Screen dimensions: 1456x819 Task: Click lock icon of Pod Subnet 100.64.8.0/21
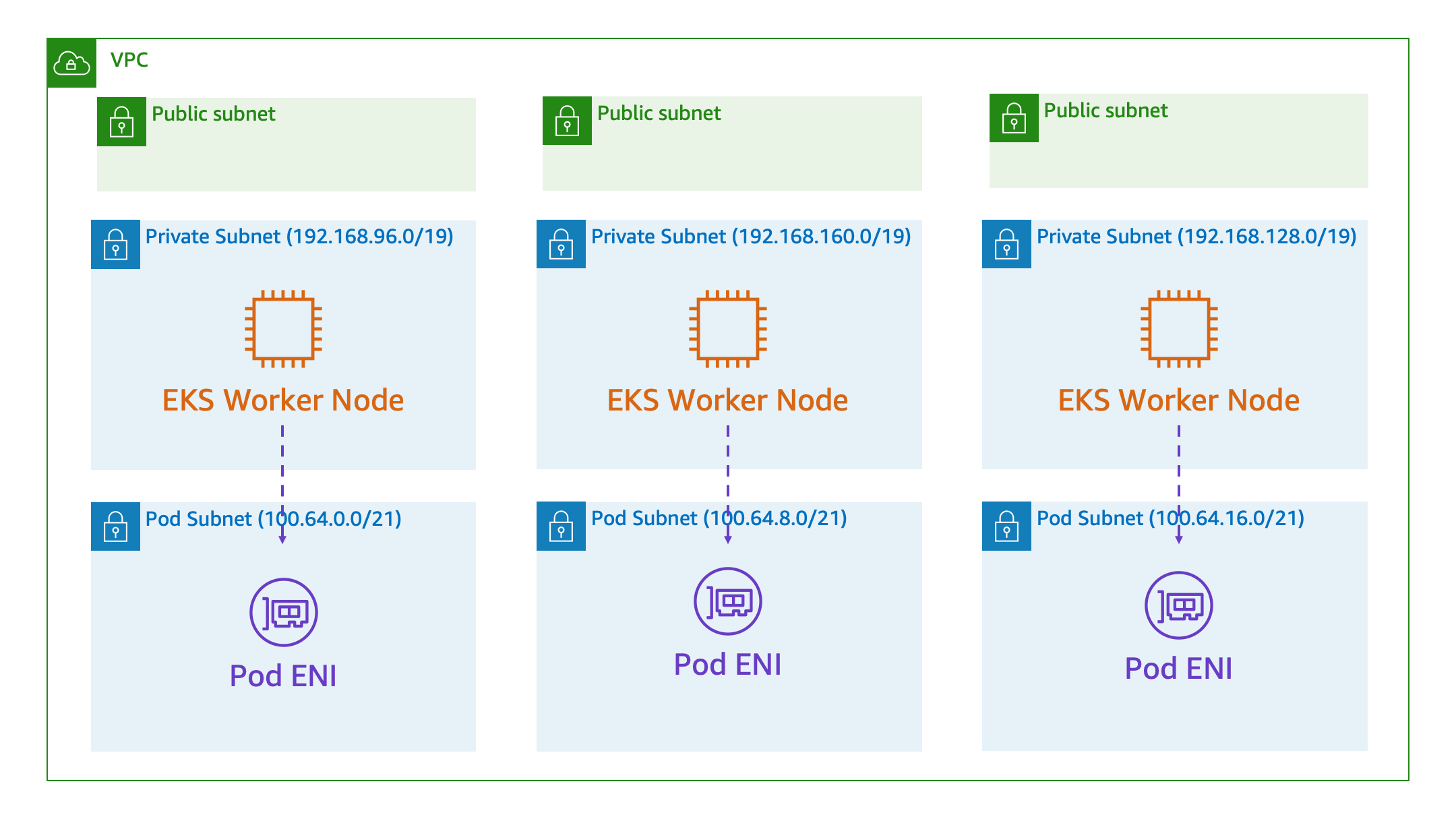(x=562, y=526)
